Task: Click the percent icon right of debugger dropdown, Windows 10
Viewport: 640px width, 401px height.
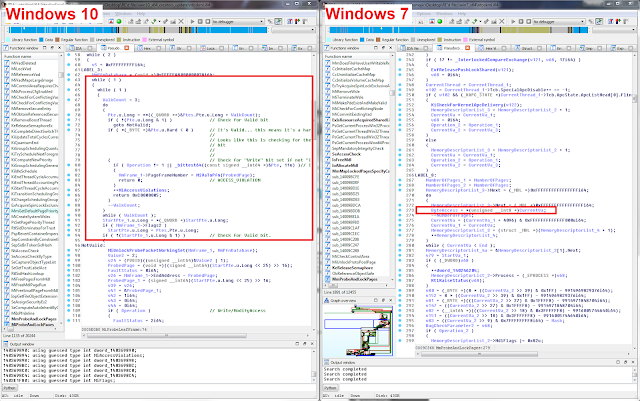Action: click(x=270, y=21)
